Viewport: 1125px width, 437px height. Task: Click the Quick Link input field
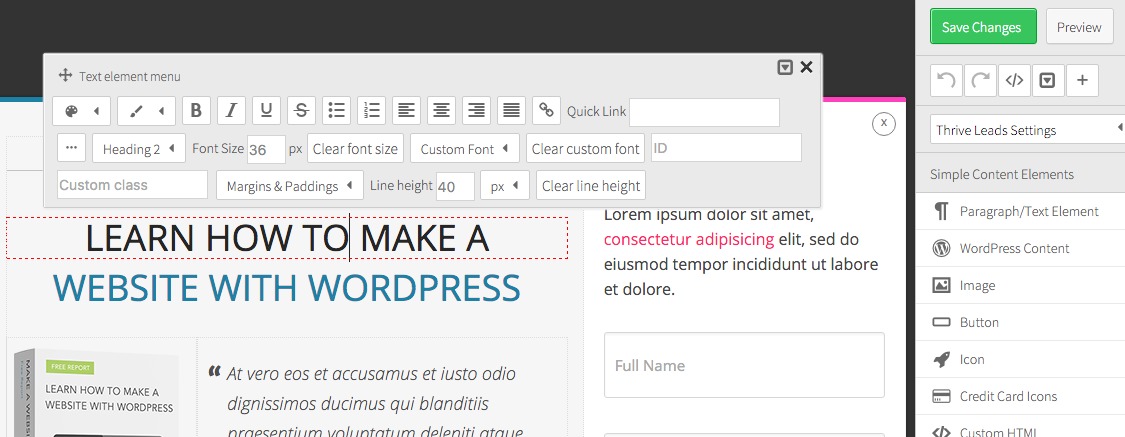click(704, 112)
